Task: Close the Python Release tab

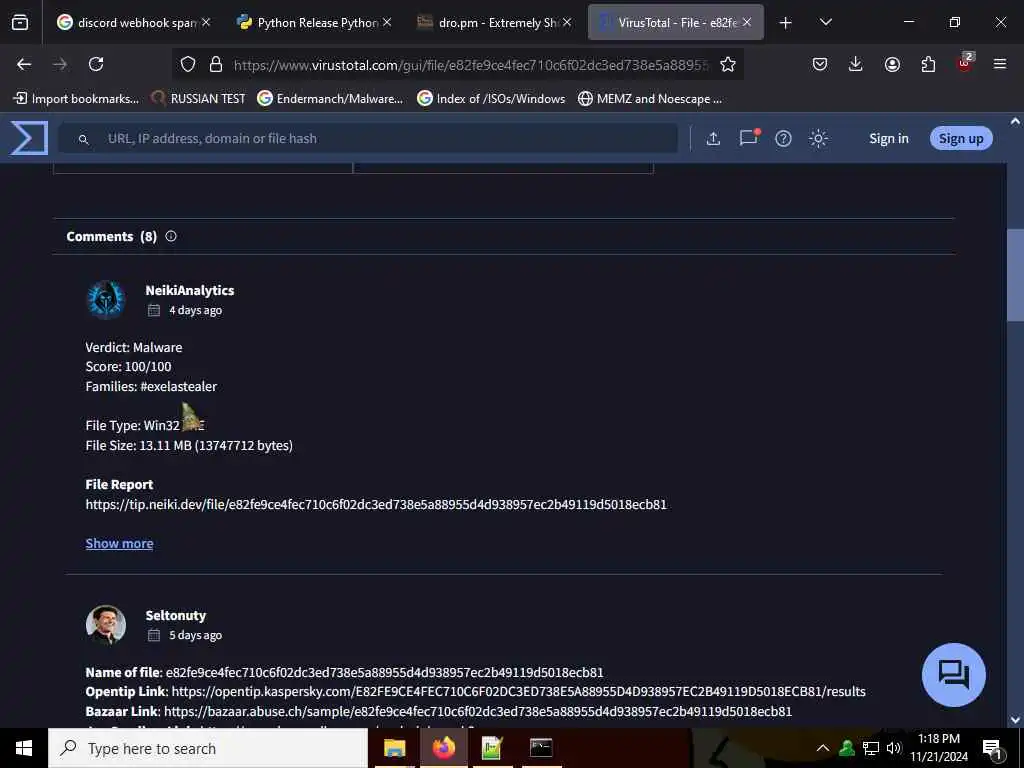Action: click(x=387, y=22)
